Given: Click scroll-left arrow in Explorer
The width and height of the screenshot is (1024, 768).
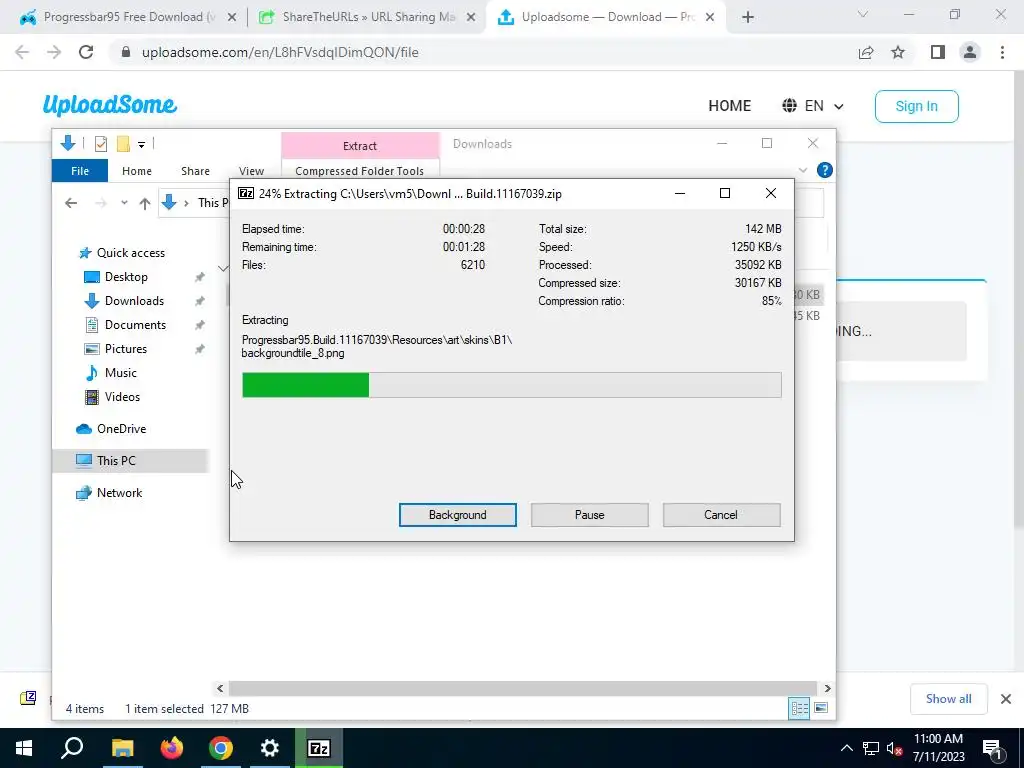Looking at the screenshot, I should click(x=220, y=688).
